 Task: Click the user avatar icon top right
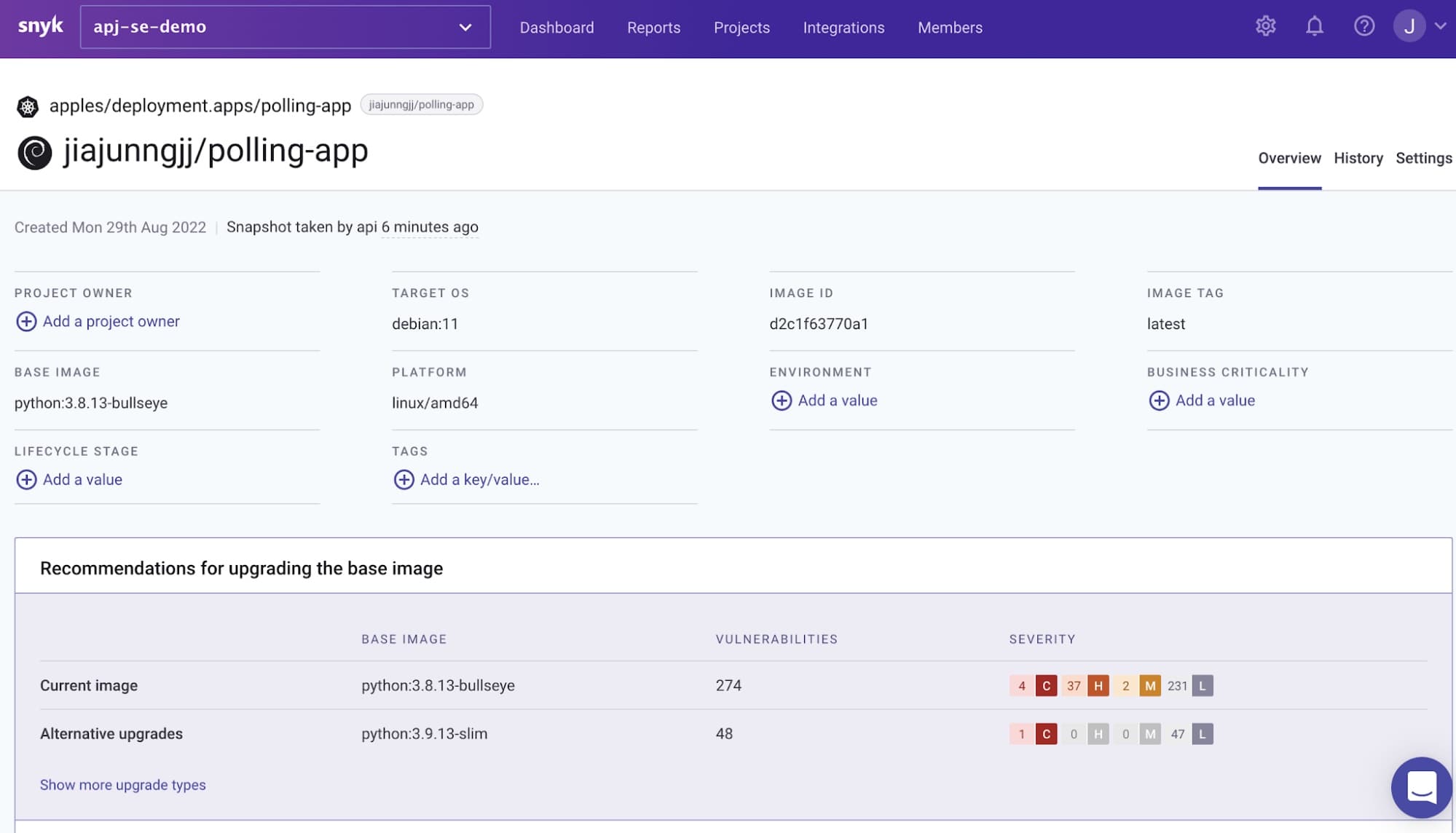tap(1410, 26)
